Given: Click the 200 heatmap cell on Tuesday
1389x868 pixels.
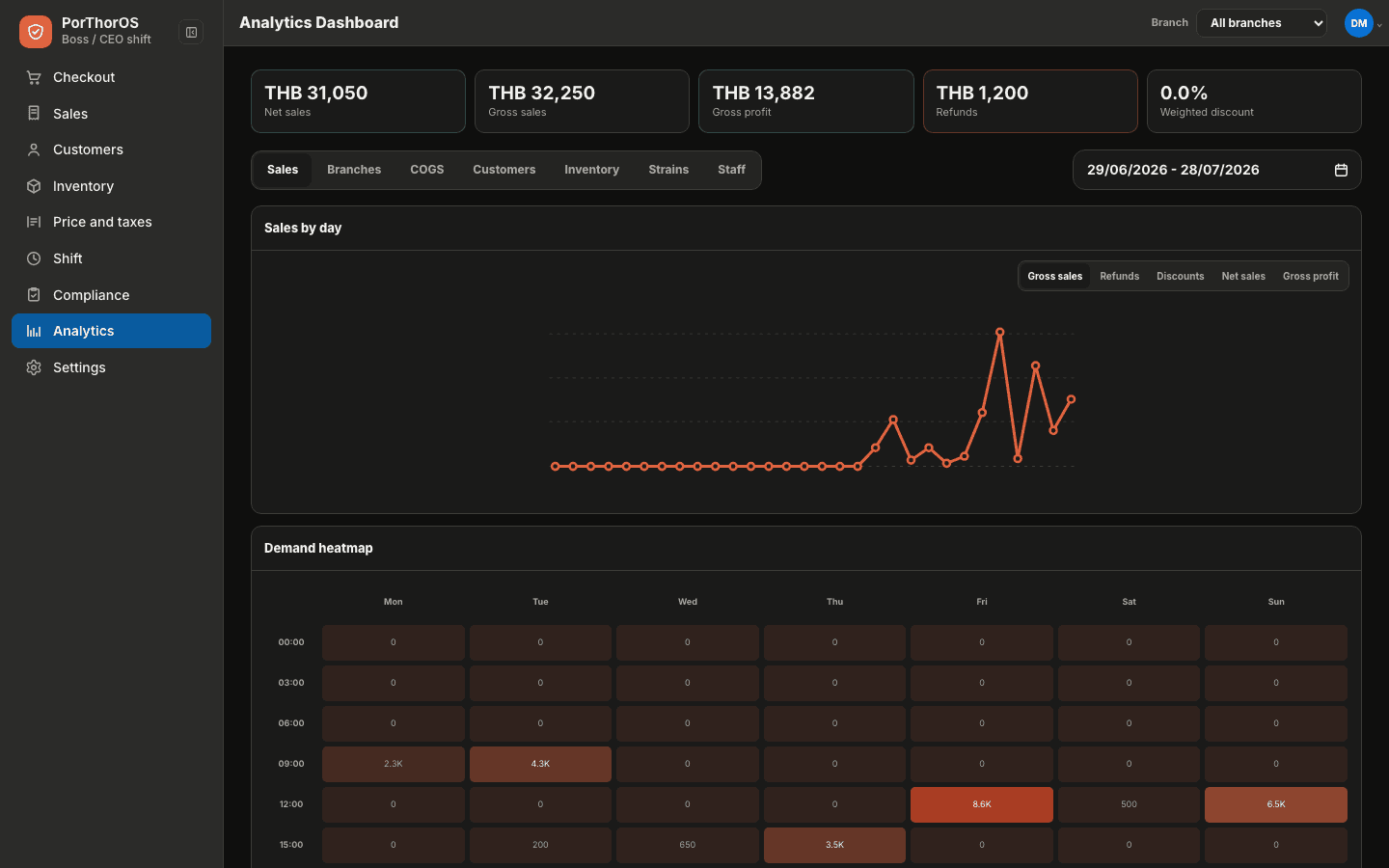Looking at the screenshot, I should (540, 845).
